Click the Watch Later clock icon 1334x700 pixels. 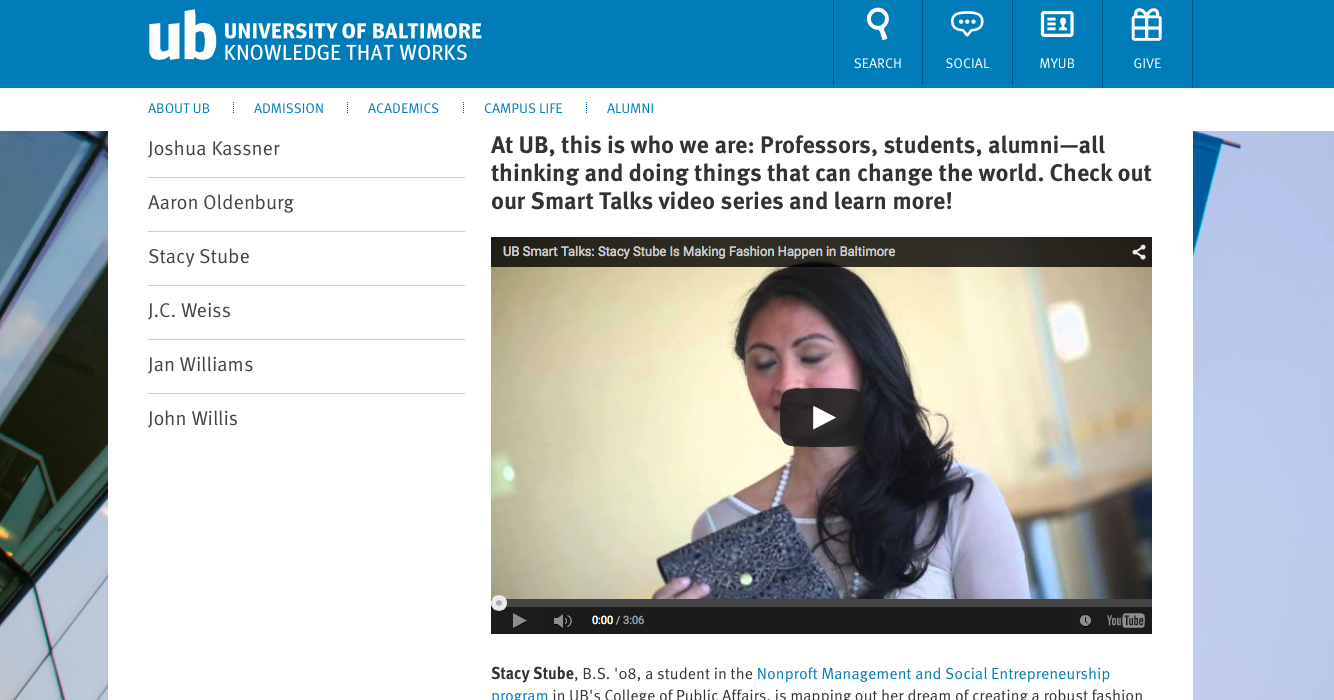pos(1085,621)
